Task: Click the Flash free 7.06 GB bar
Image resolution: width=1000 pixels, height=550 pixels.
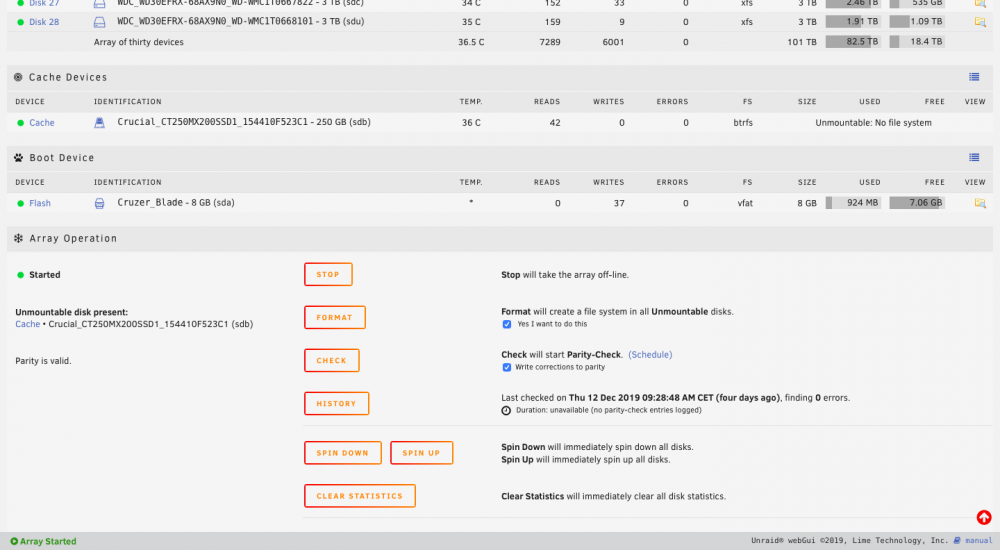Action: [916, 203]
